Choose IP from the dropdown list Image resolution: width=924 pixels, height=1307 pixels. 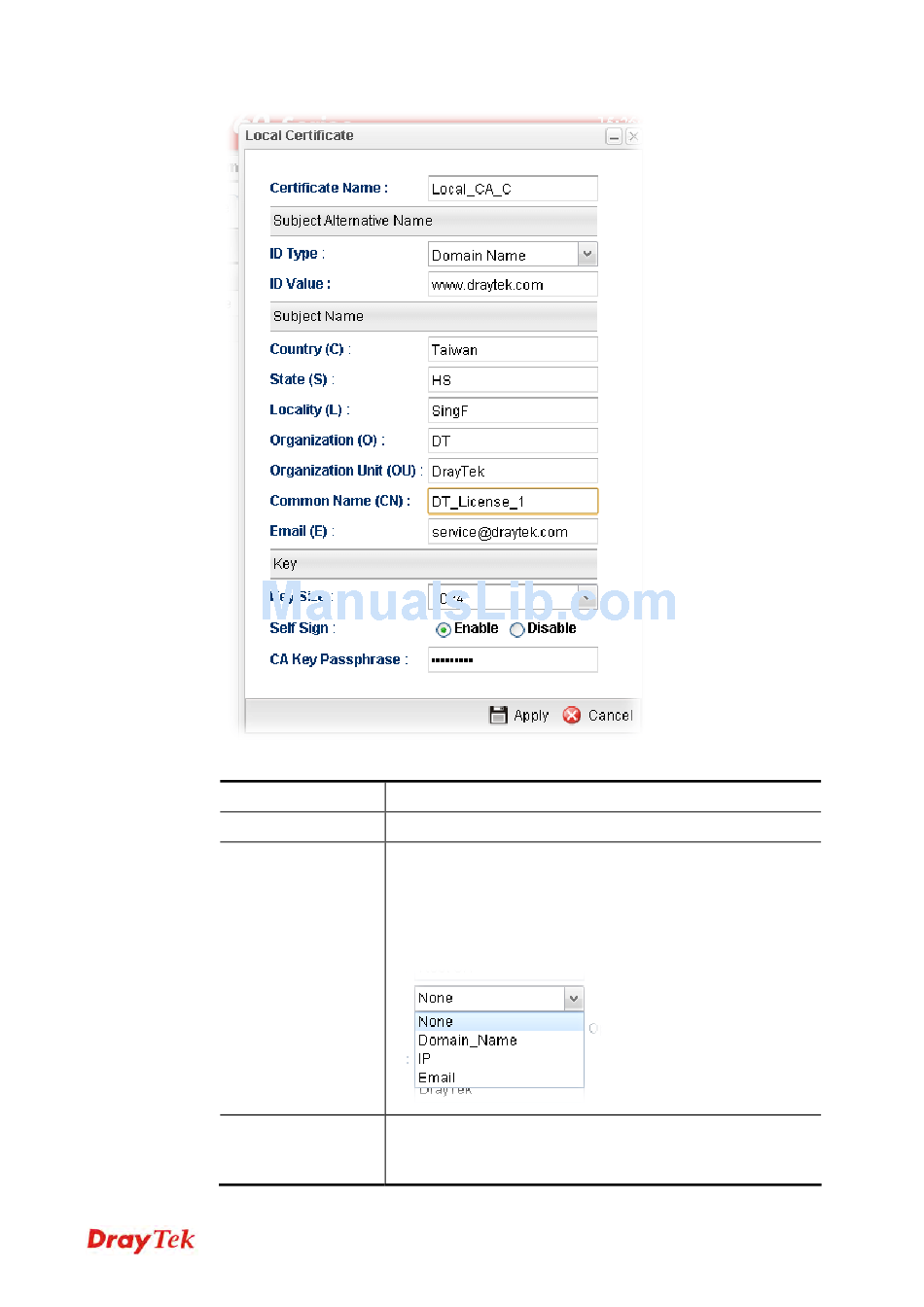pos(499,1059)
